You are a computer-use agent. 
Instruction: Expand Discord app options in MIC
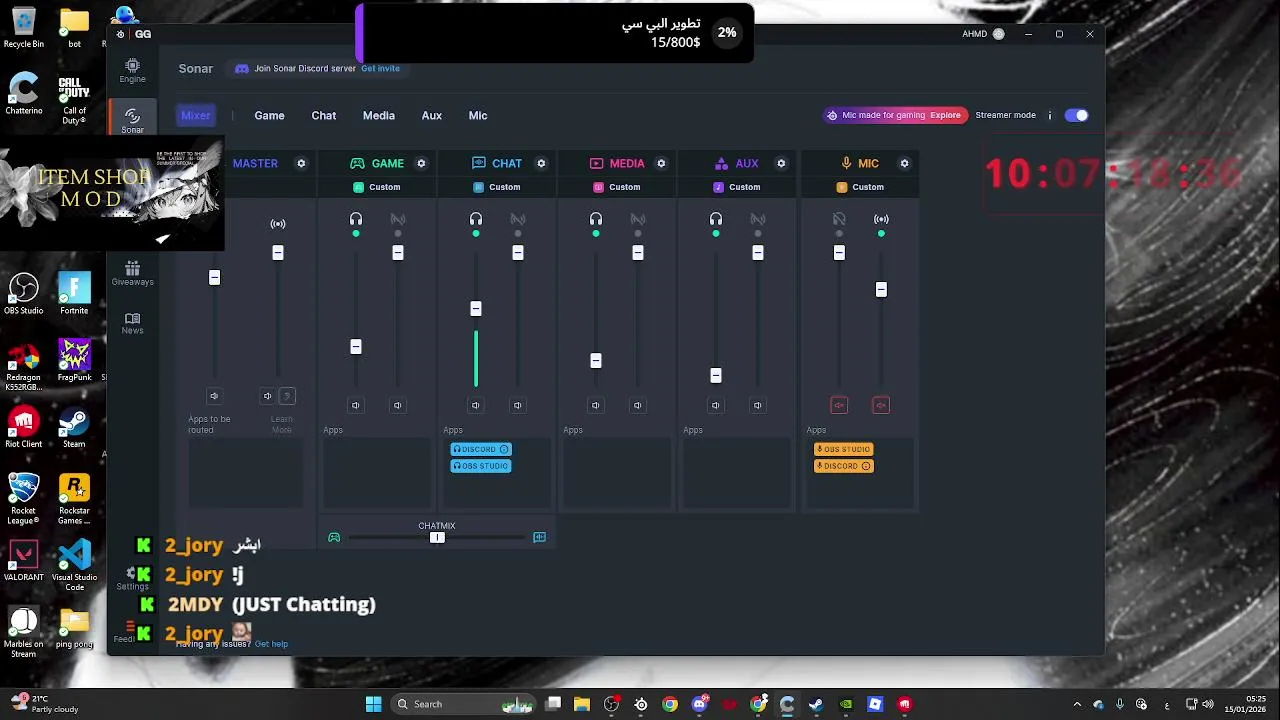pyautogui.click(x=866, y=466)
